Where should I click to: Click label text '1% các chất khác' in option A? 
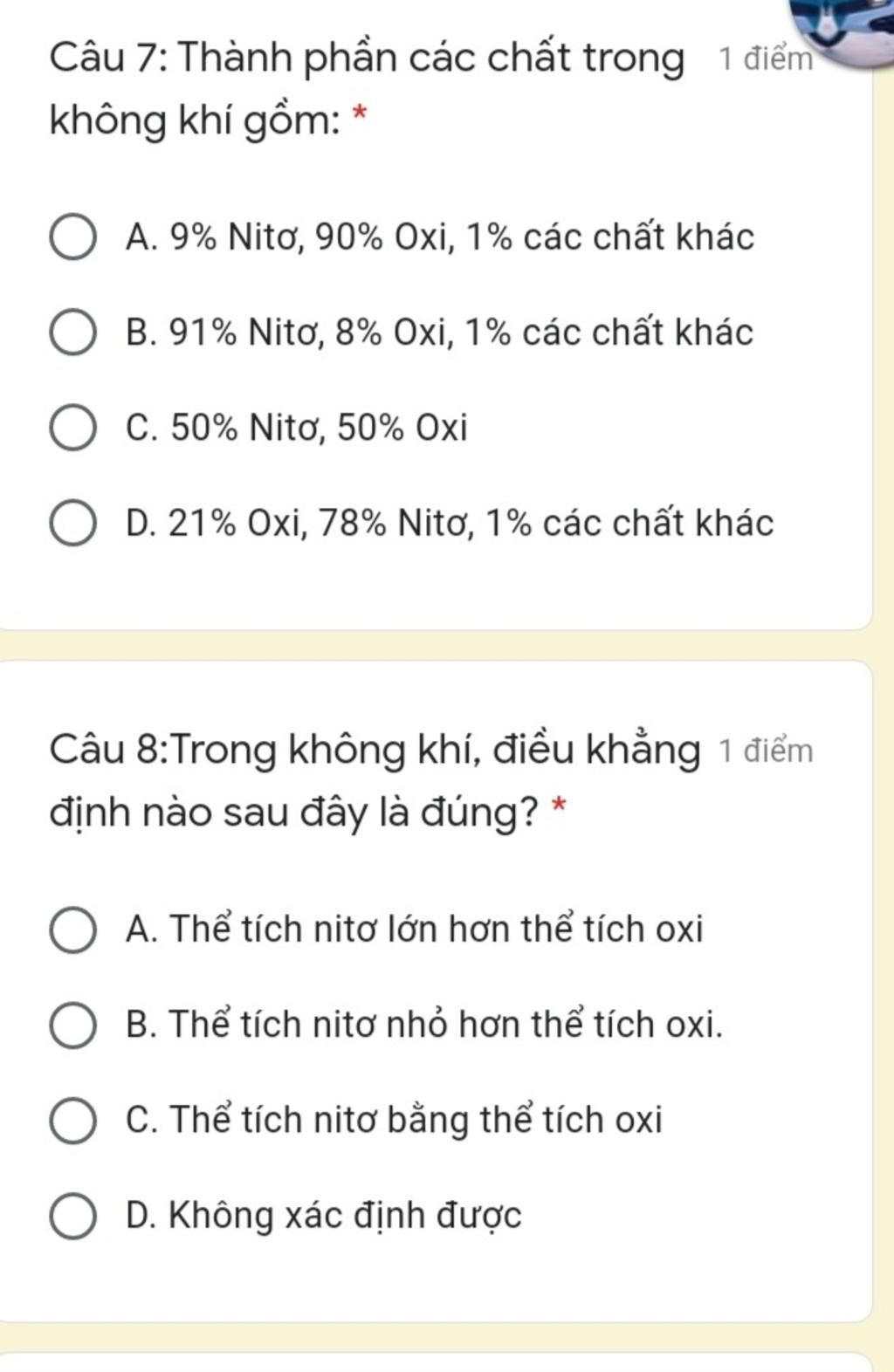[x=610, y=237]
